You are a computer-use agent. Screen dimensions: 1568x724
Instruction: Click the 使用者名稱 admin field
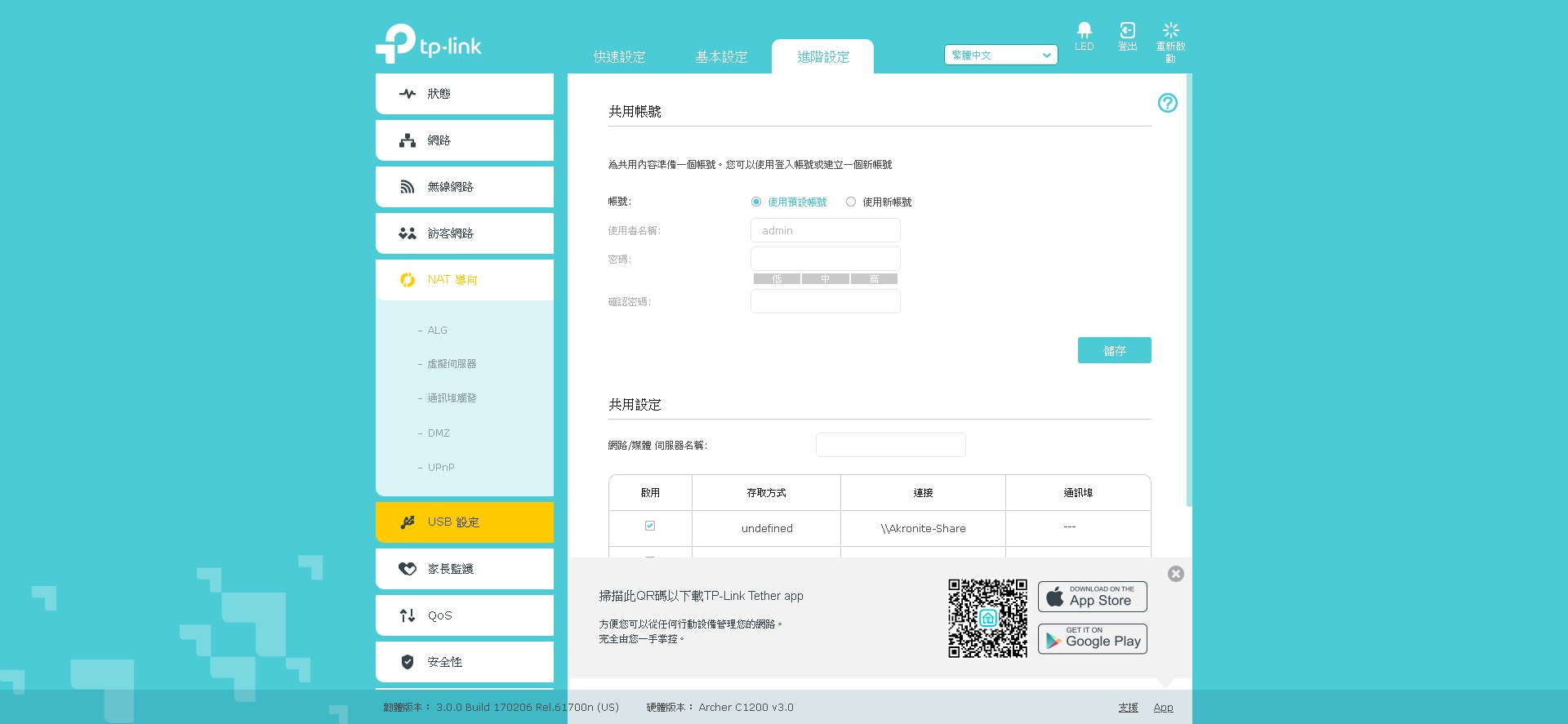pyautogui.click(x=825, y=230)
